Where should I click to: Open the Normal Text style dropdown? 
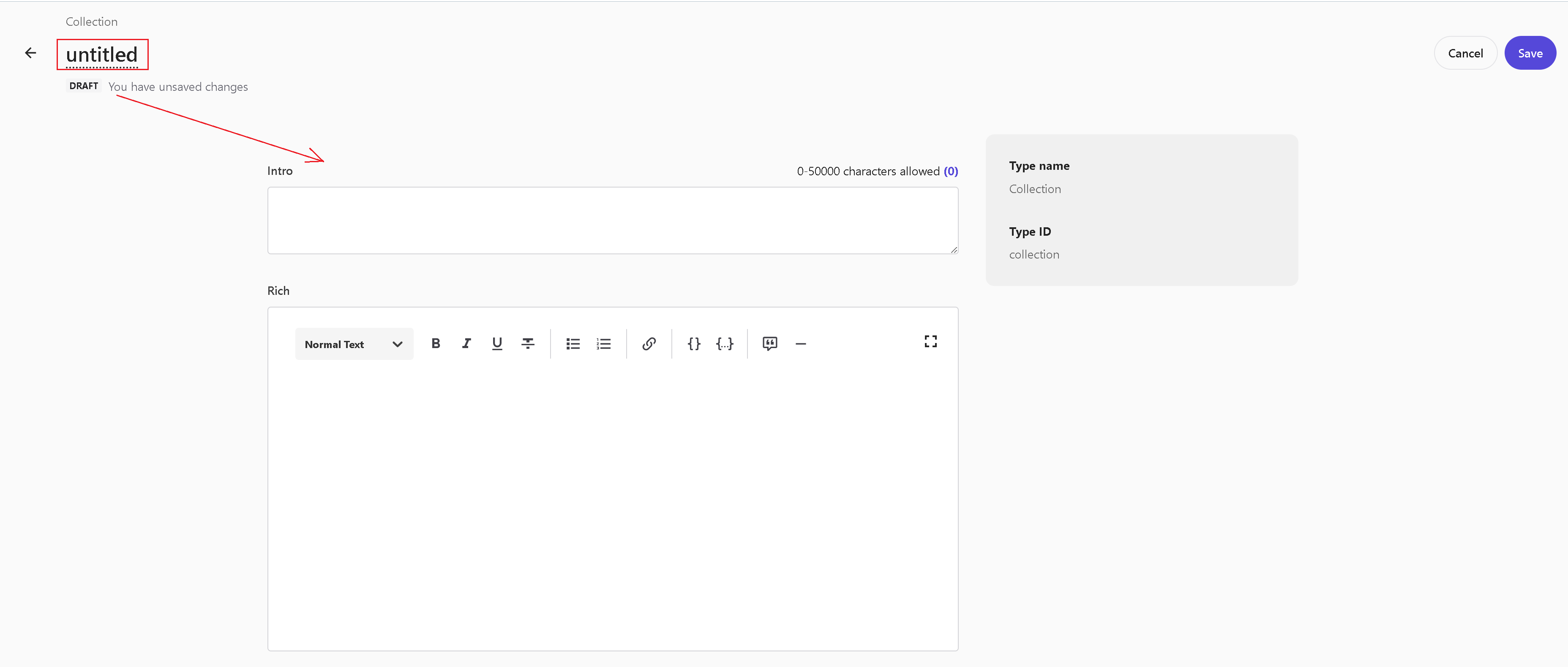click(x=354, y=344)
